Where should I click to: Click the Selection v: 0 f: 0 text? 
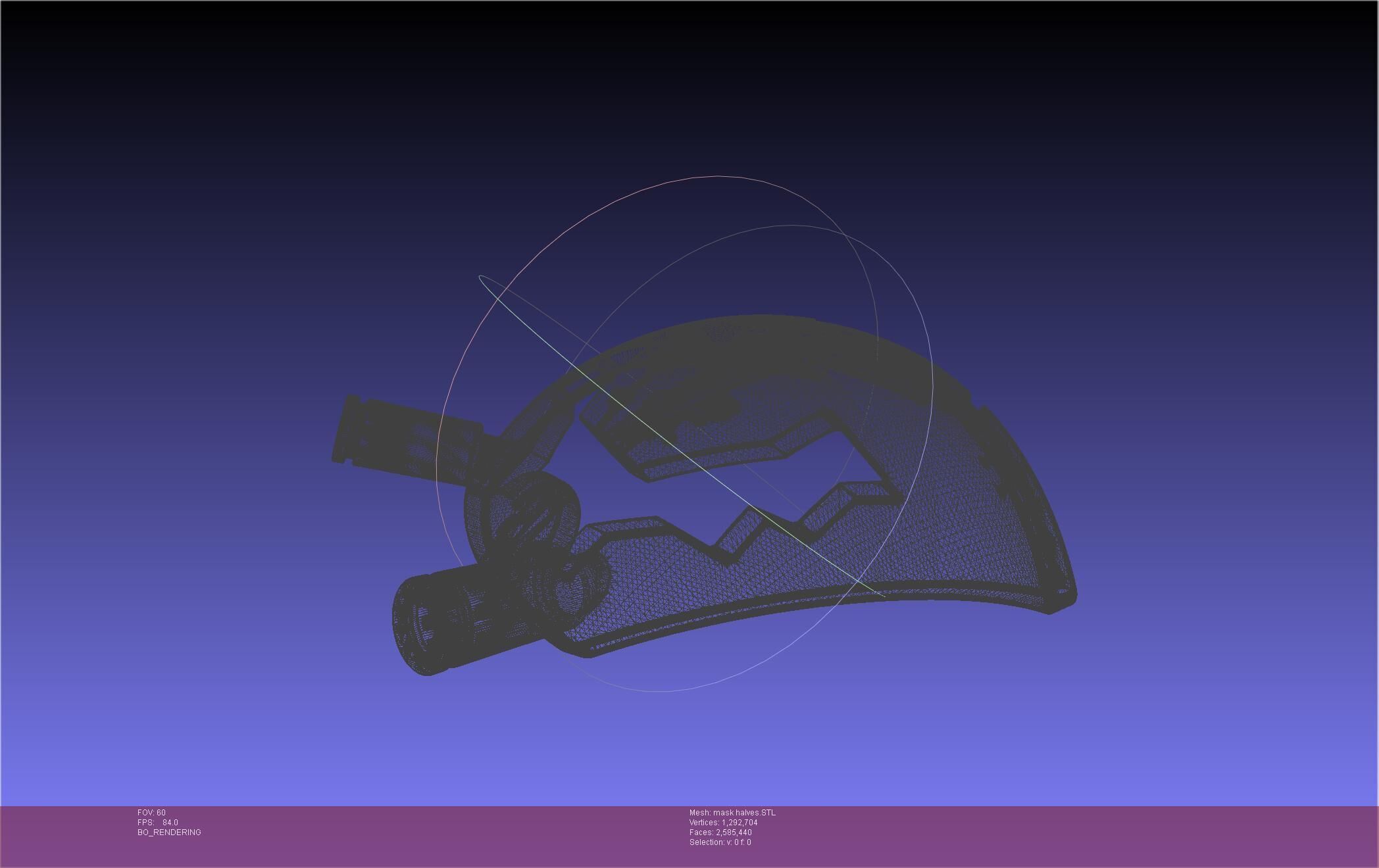point(720,842)
